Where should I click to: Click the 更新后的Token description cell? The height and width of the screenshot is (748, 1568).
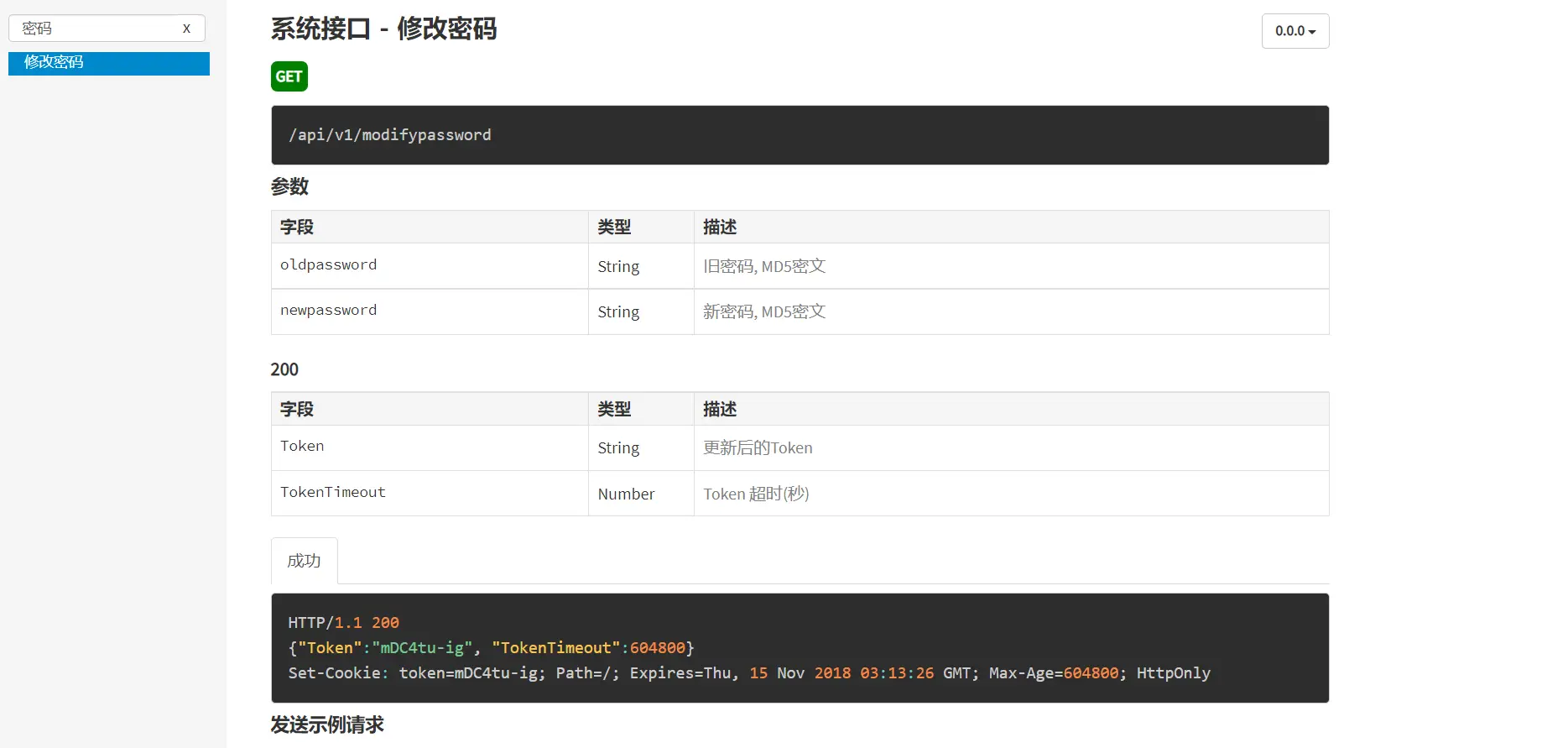[x=758, y=448]
